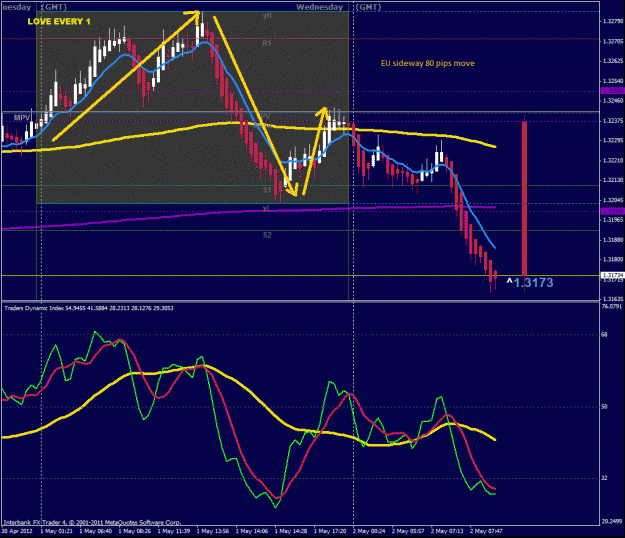Click the "1 May 11:39" time label
Viewport: 625px width, 538px height.
(174, 531)
